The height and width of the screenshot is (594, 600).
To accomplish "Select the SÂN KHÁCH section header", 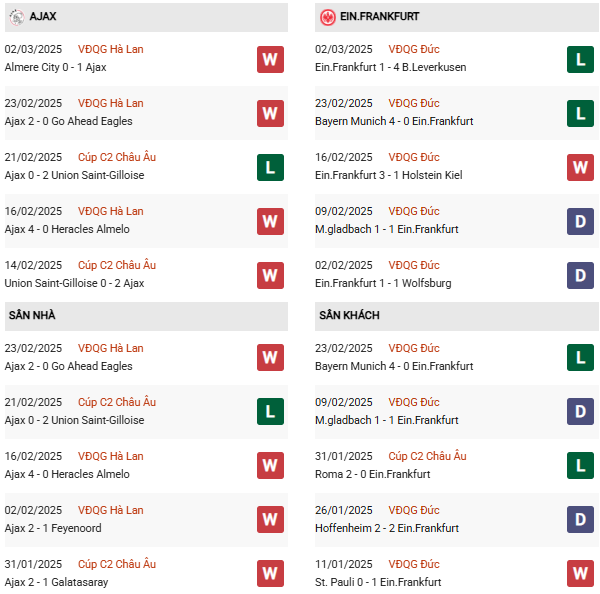I will (349, 315).
